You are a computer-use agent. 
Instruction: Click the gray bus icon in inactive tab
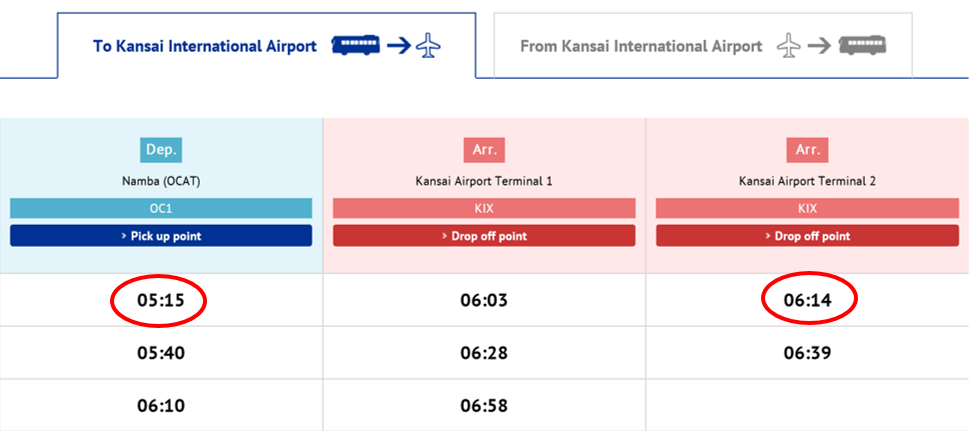[x=862, y=46]
